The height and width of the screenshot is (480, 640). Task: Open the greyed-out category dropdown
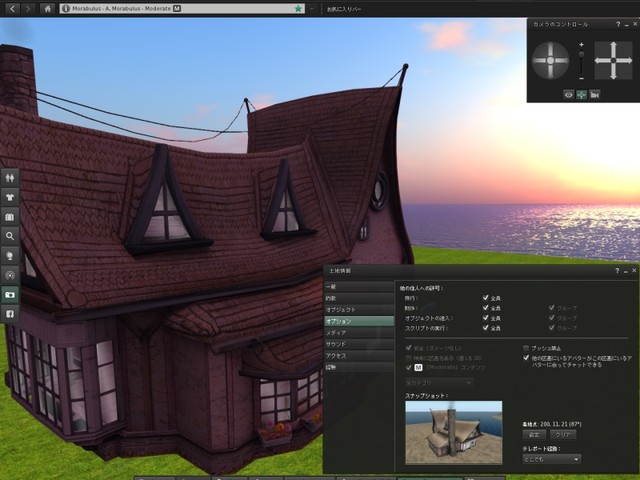point(439,382)
